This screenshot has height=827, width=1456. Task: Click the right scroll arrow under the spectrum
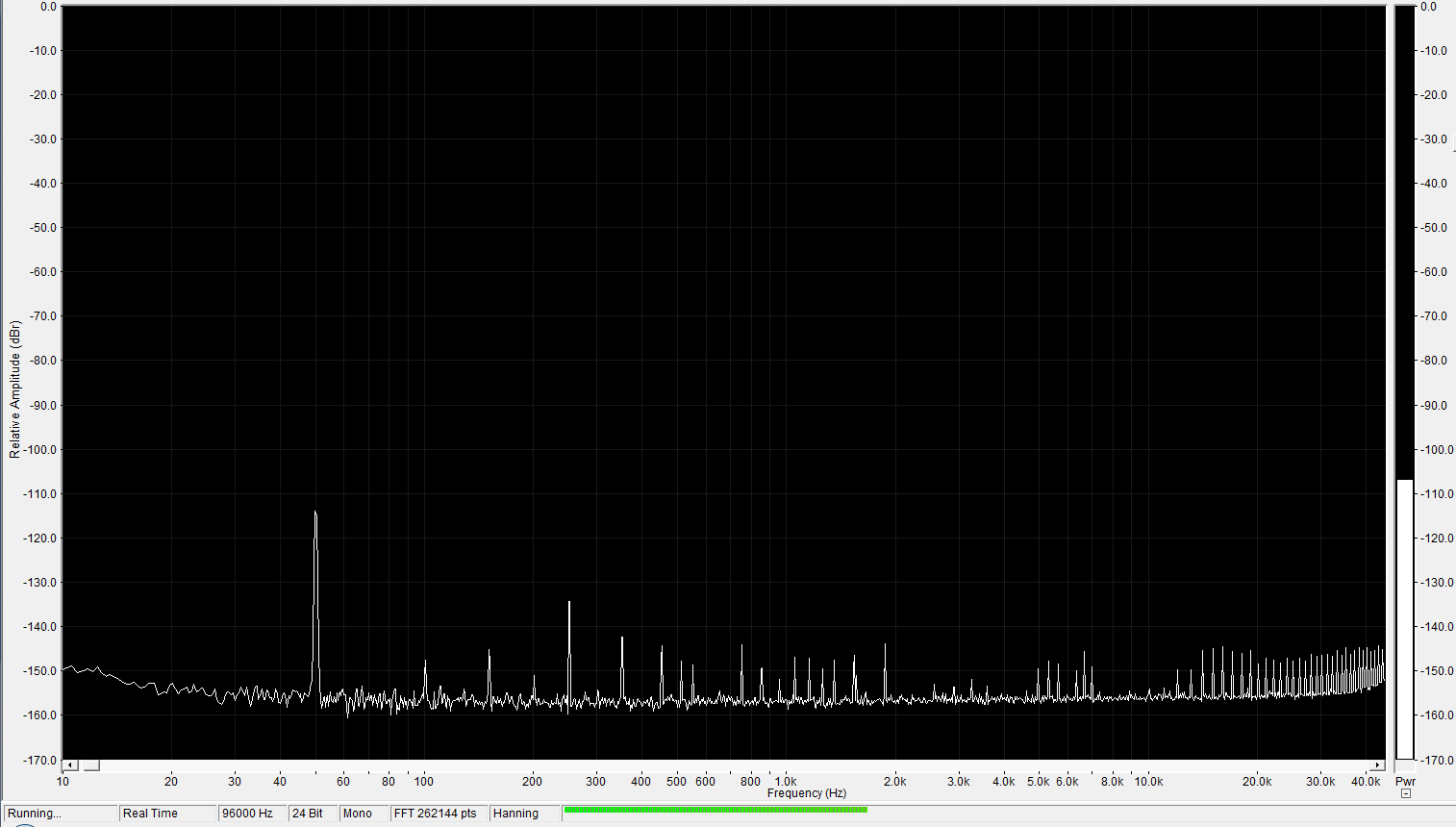(x=1377, y=765)
